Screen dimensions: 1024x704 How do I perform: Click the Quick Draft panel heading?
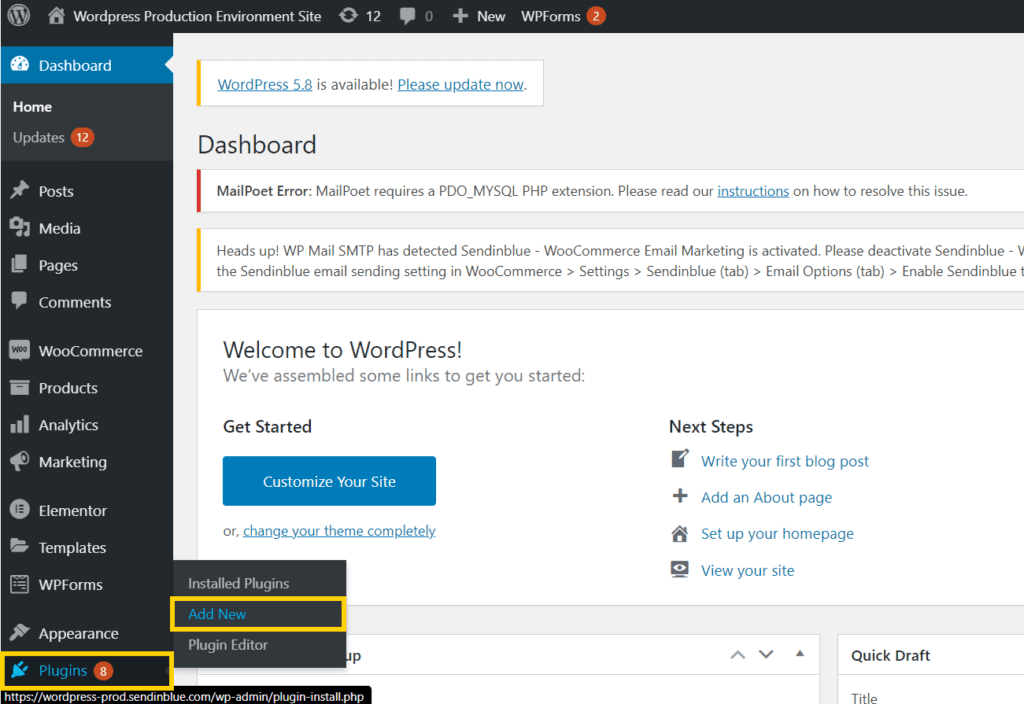(x=890, y=655)
